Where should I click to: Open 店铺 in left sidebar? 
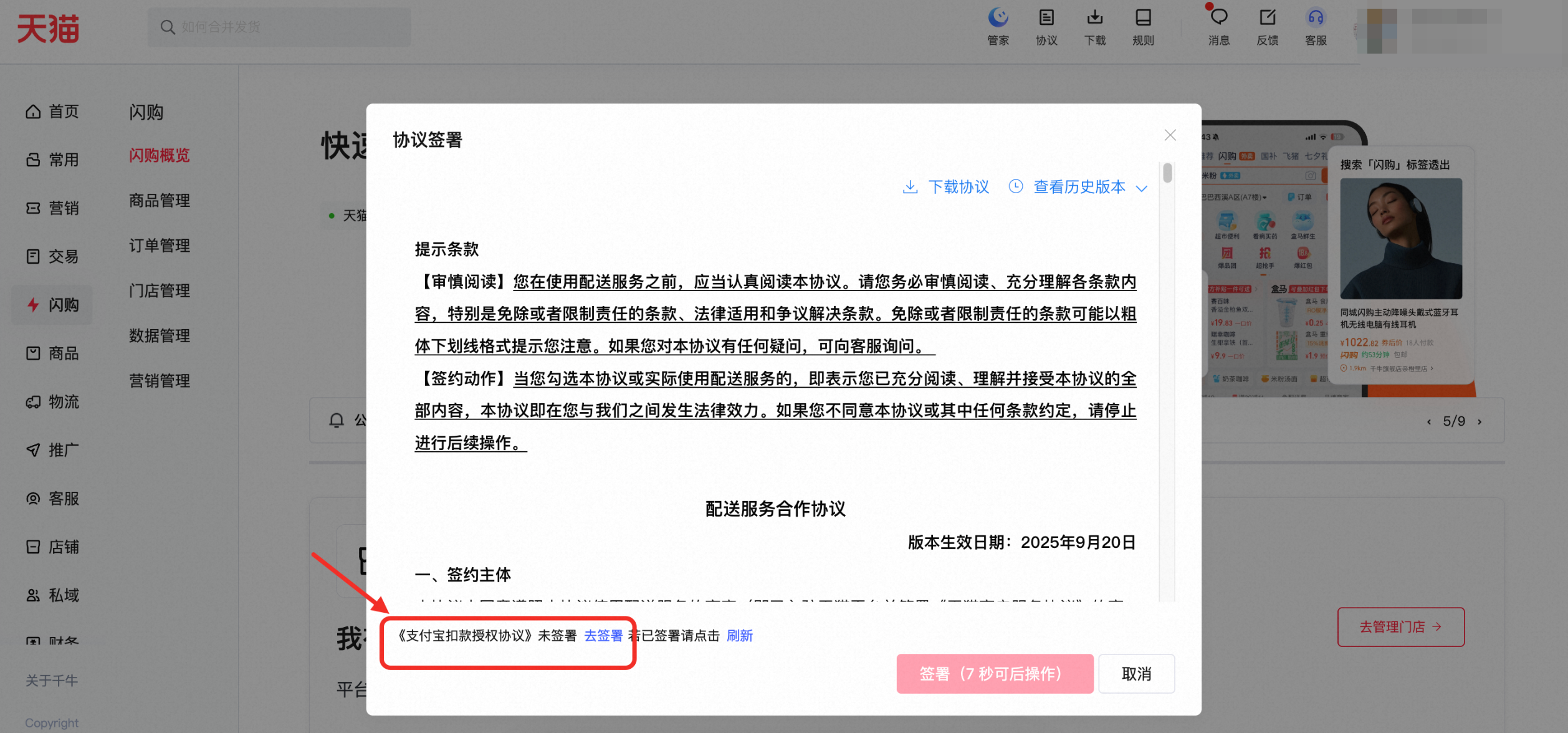[52, 547]
